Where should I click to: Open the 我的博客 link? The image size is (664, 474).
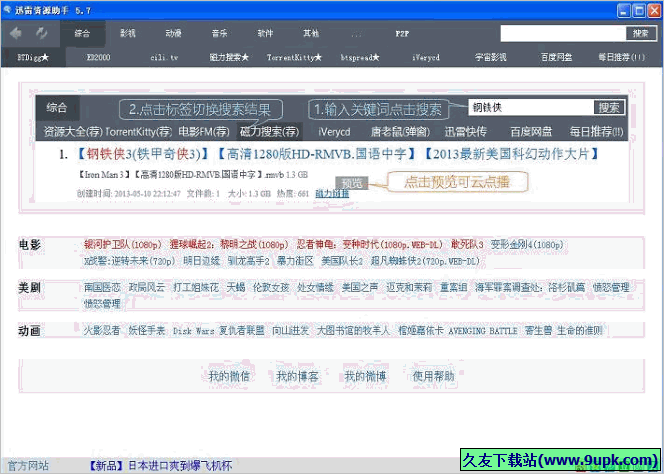pyautogui.click(x=297, y=376)
